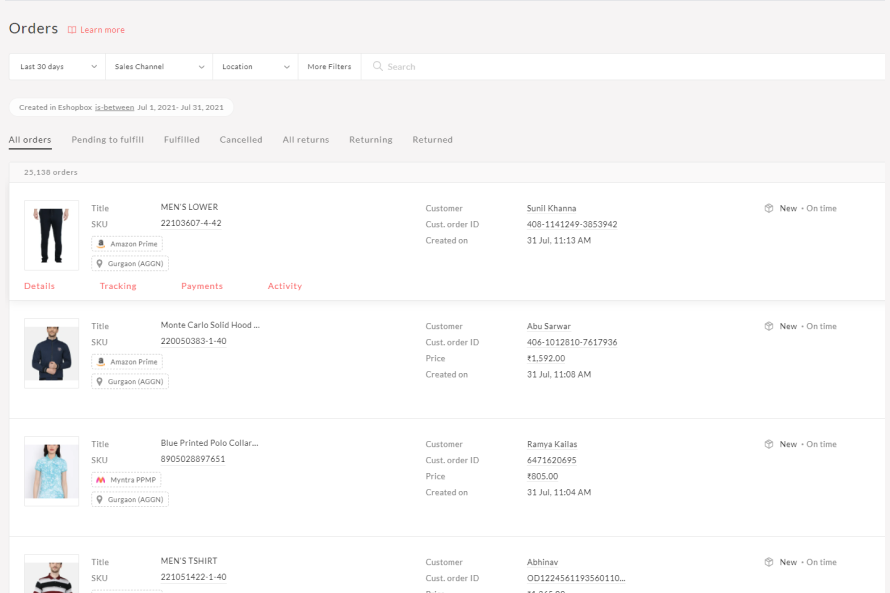The width and height of the screenshot is (890, 593).
Task: Click inside the Search input field
Action: [450, 66]
